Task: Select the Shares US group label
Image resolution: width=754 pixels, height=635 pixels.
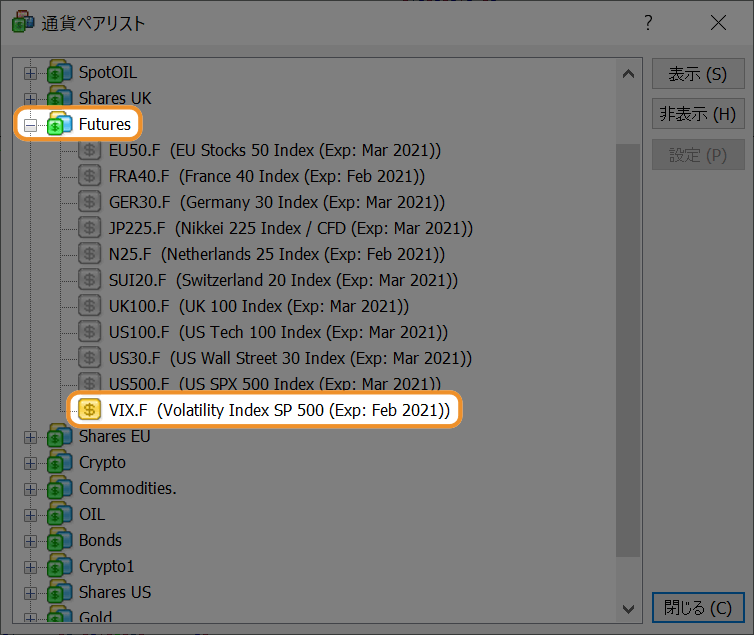Action: coord(115,592)
